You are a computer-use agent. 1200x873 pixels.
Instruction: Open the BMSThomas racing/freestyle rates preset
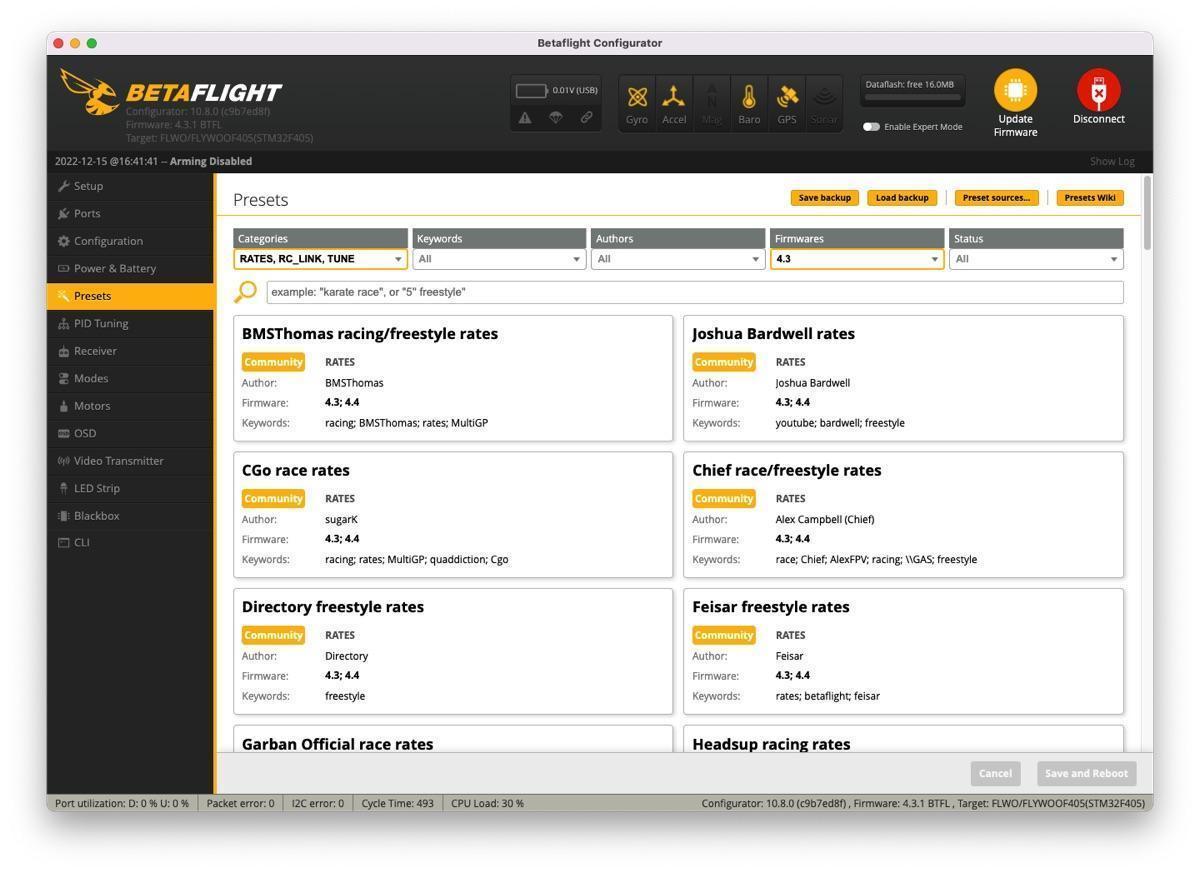tap(453, 378)
